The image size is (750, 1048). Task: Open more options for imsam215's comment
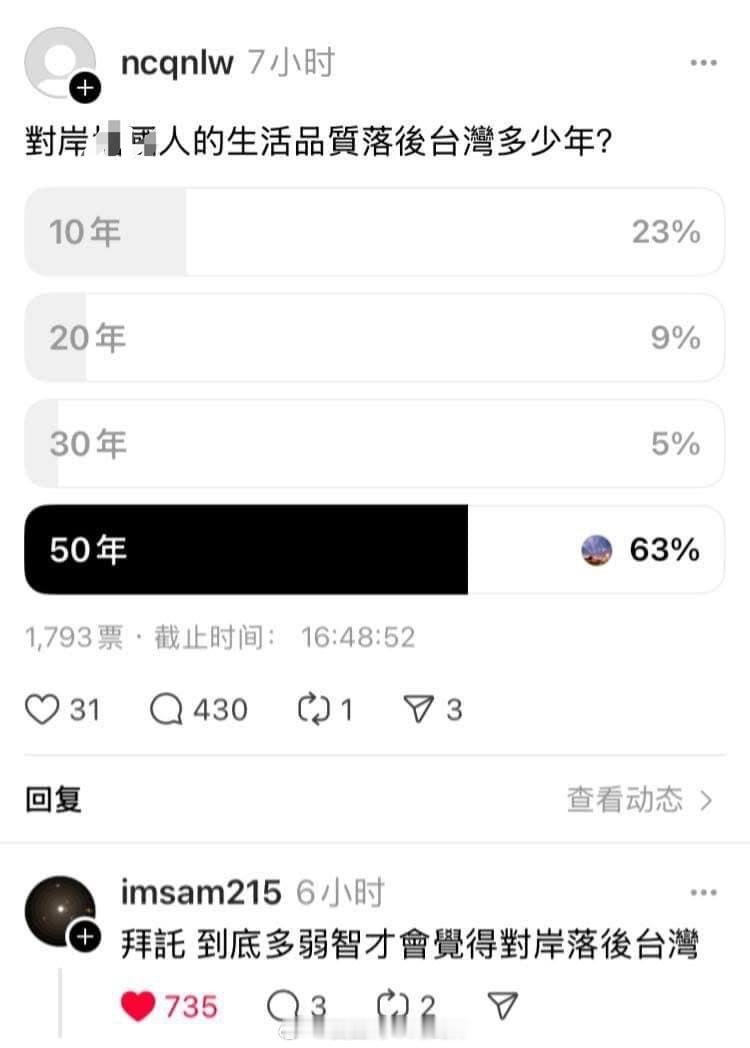[x=702, y=893]
